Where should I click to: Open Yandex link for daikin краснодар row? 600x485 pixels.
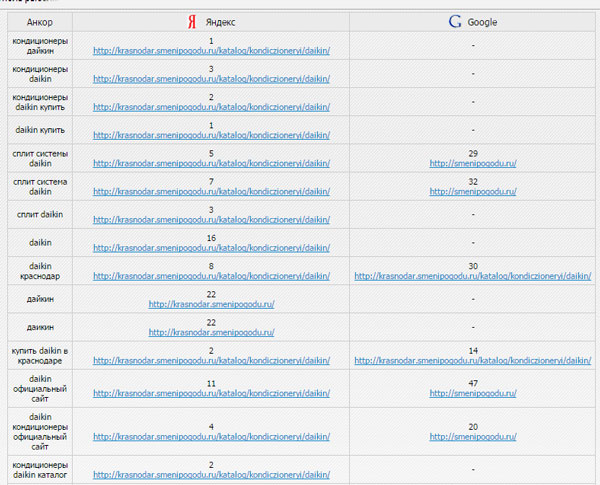[211, 275]
